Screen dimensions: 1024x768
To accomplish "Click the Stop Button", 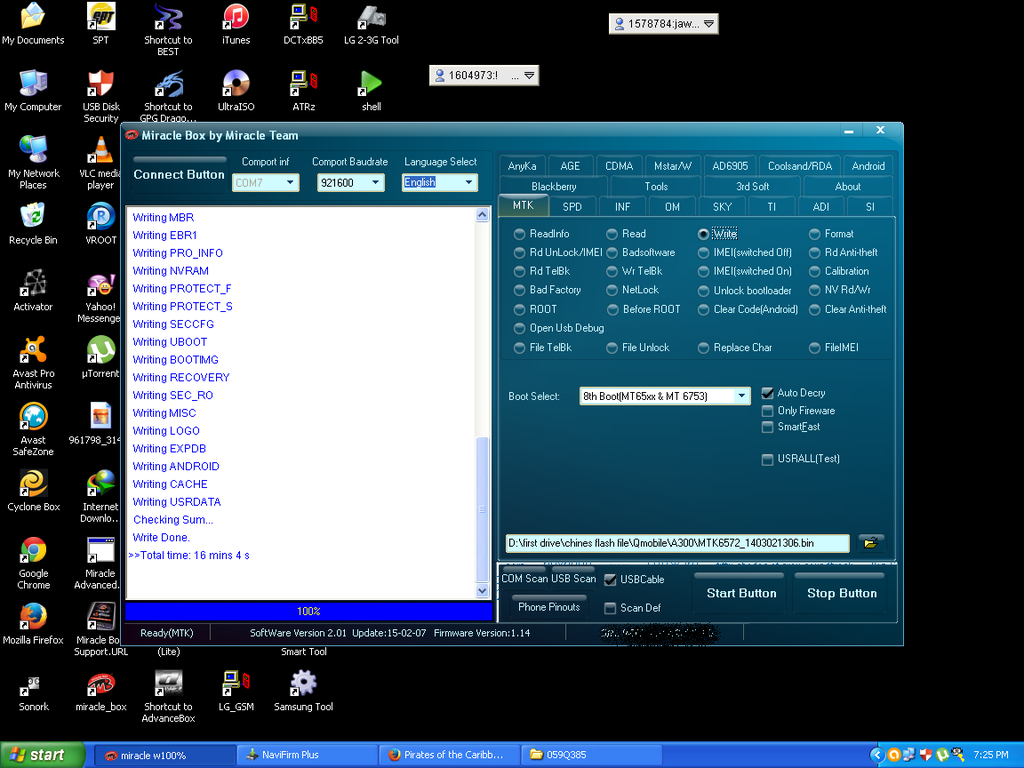I will 842,593.
